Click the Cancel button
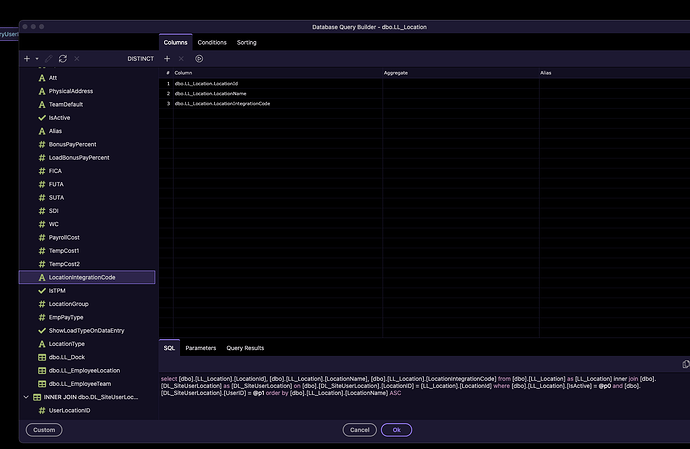690x449 pixels. coord(360,430)
